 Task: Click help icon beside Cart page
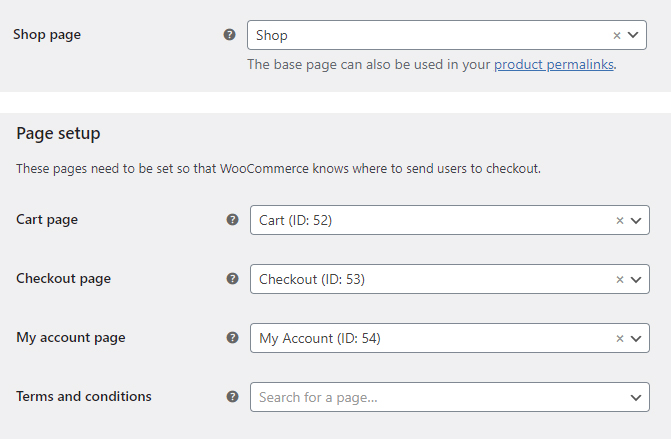coord(232,220)
